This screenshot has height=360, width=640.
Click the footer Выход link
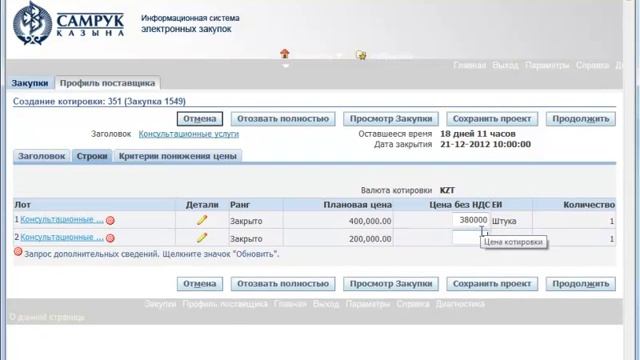click(x=326, y=304)
